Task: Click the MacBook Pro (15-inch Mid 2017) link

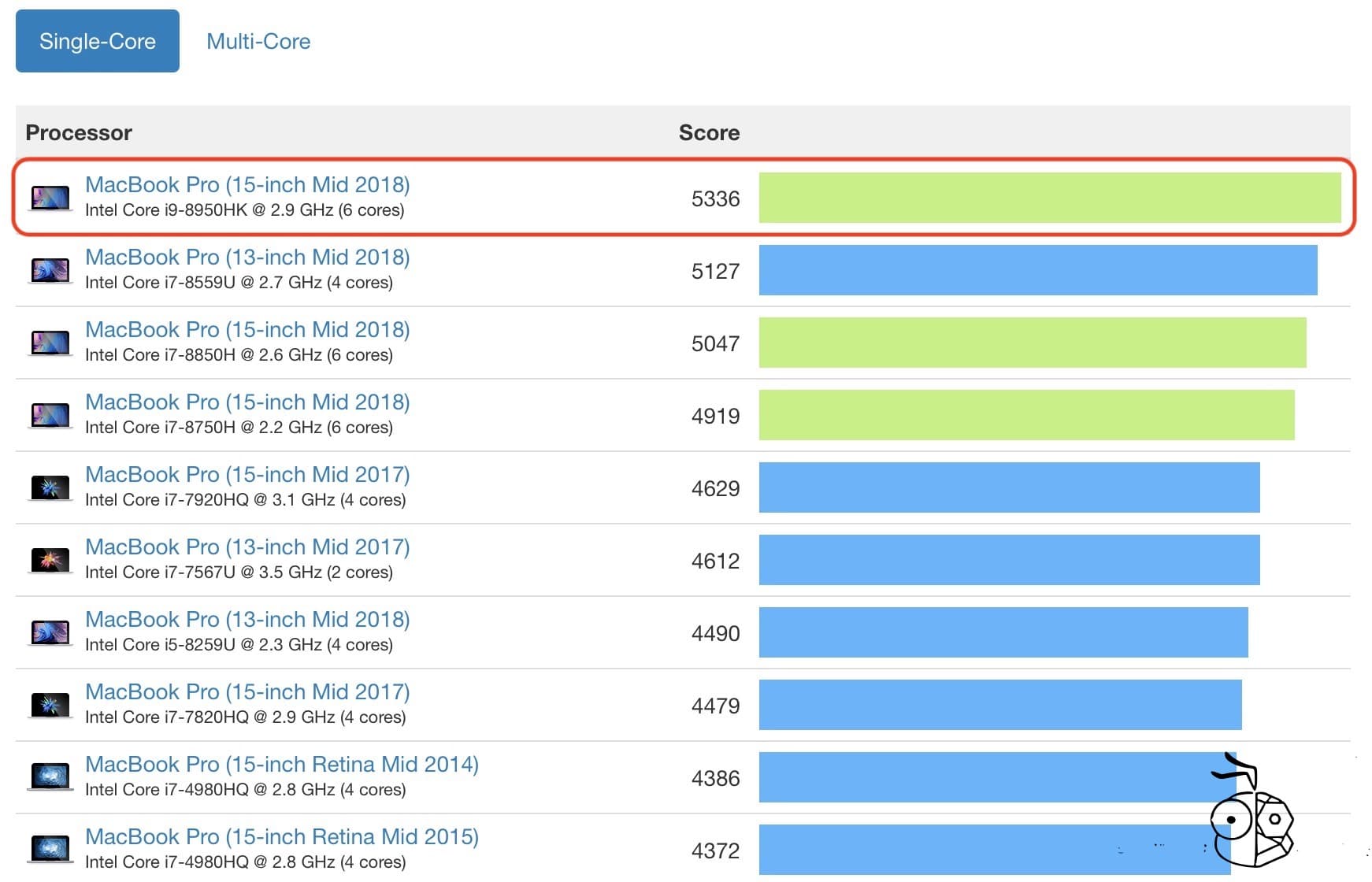Action: tap(247, 474)
